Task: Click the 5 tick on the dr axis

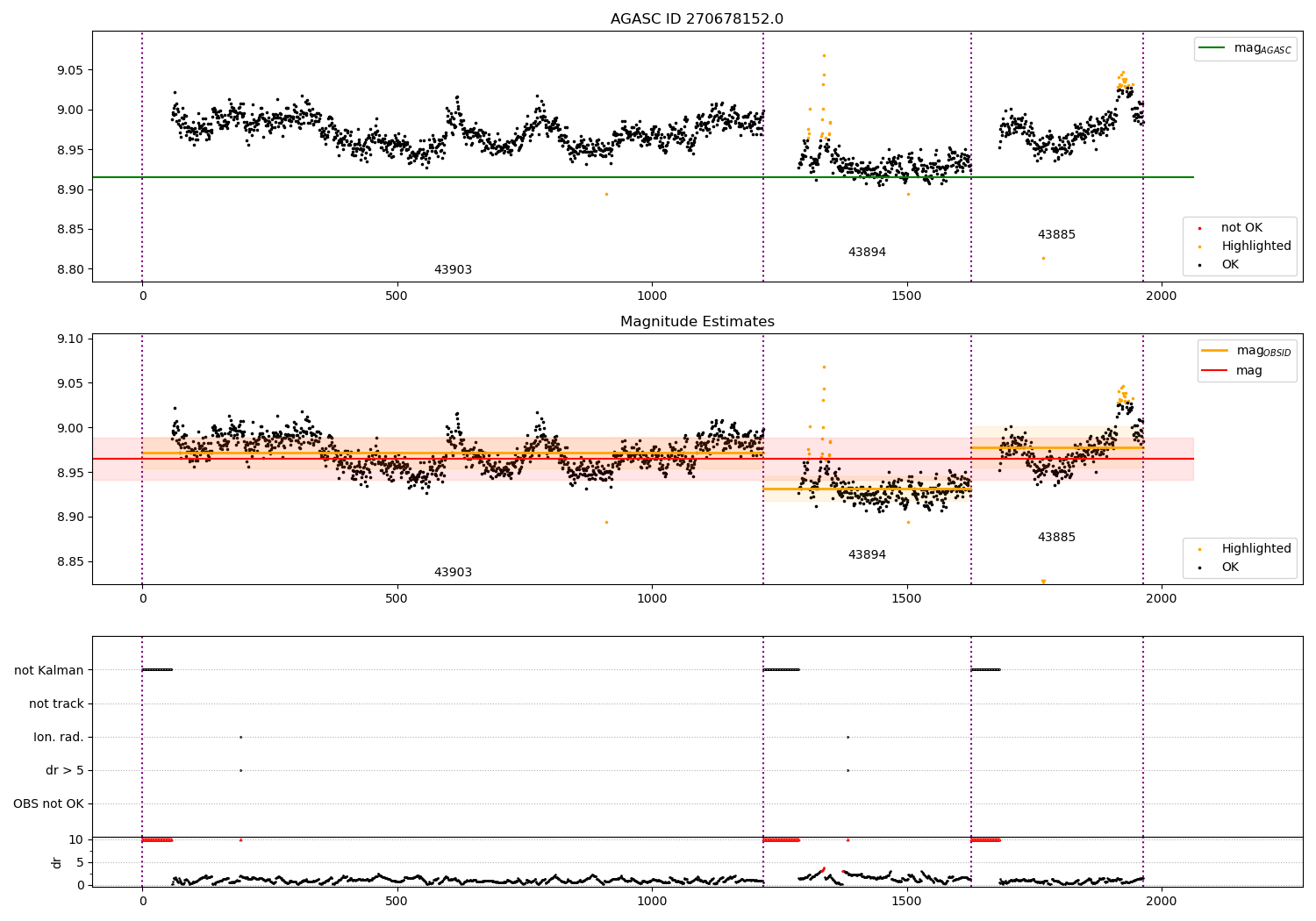Action: pyautogui.click(x=81, y=862)
